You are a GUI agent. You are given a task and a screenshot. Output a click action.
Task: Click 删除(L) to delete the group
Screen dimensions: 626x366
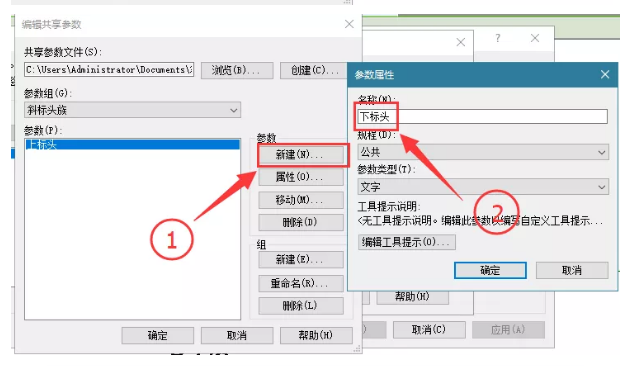coord(301,306)
